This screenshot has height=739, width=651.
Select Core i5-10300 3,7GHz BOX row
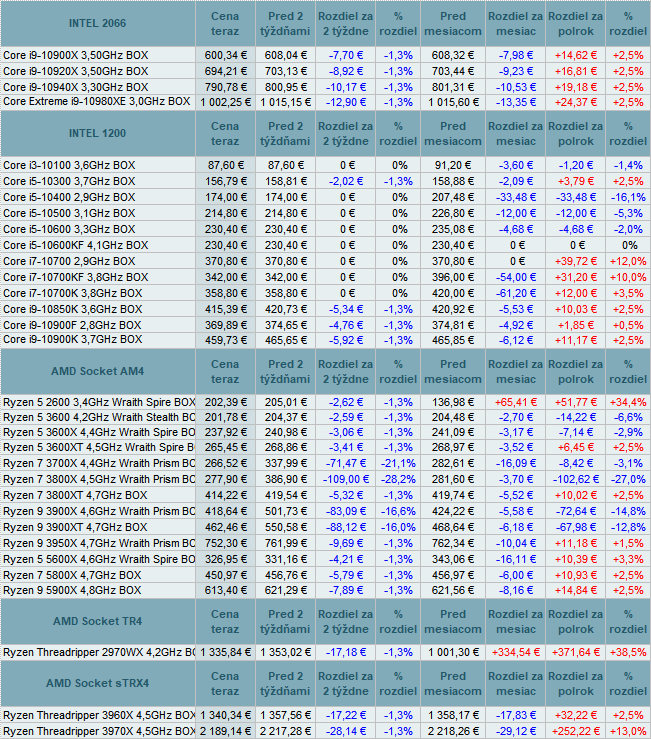[x=69, y=181]
